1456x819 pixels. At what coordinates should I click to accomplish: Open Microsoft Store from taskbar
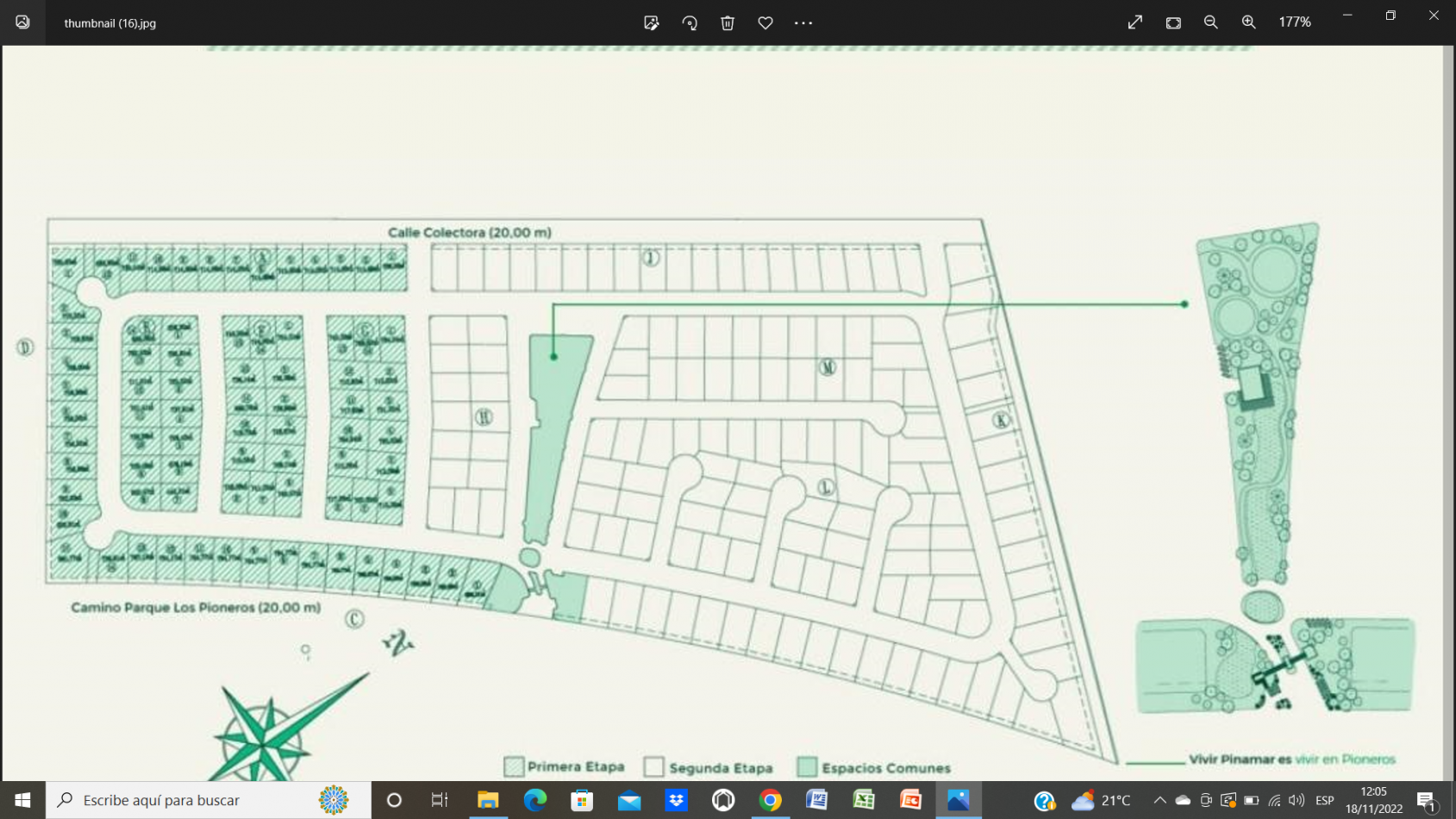(583, 800)
